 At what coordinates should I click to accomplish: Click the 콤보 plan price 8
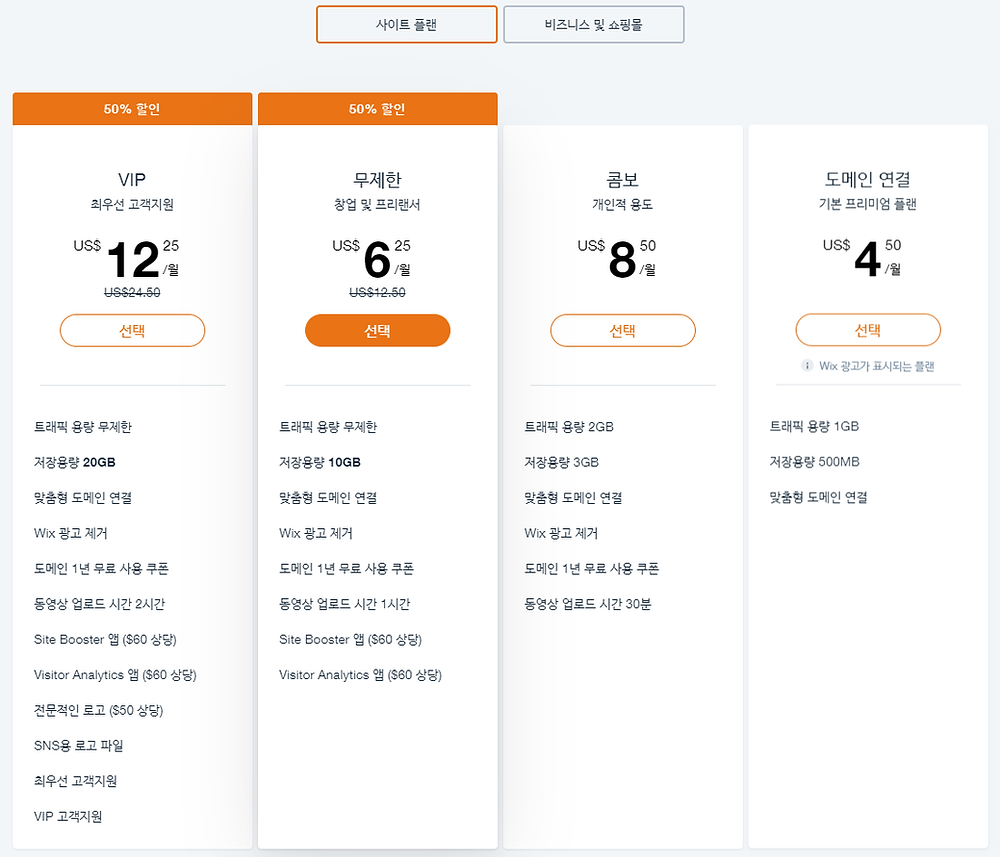[x=622, y=260]
